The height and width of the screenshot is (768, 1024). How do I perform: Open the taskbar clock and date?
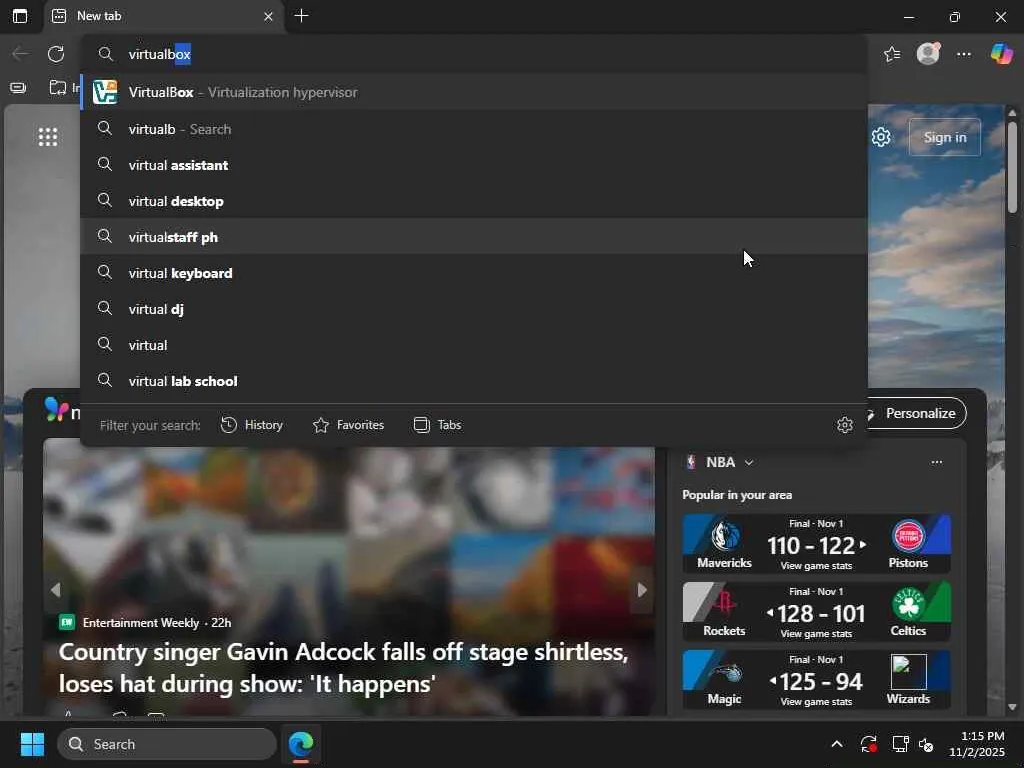click(x=977, y=744)
